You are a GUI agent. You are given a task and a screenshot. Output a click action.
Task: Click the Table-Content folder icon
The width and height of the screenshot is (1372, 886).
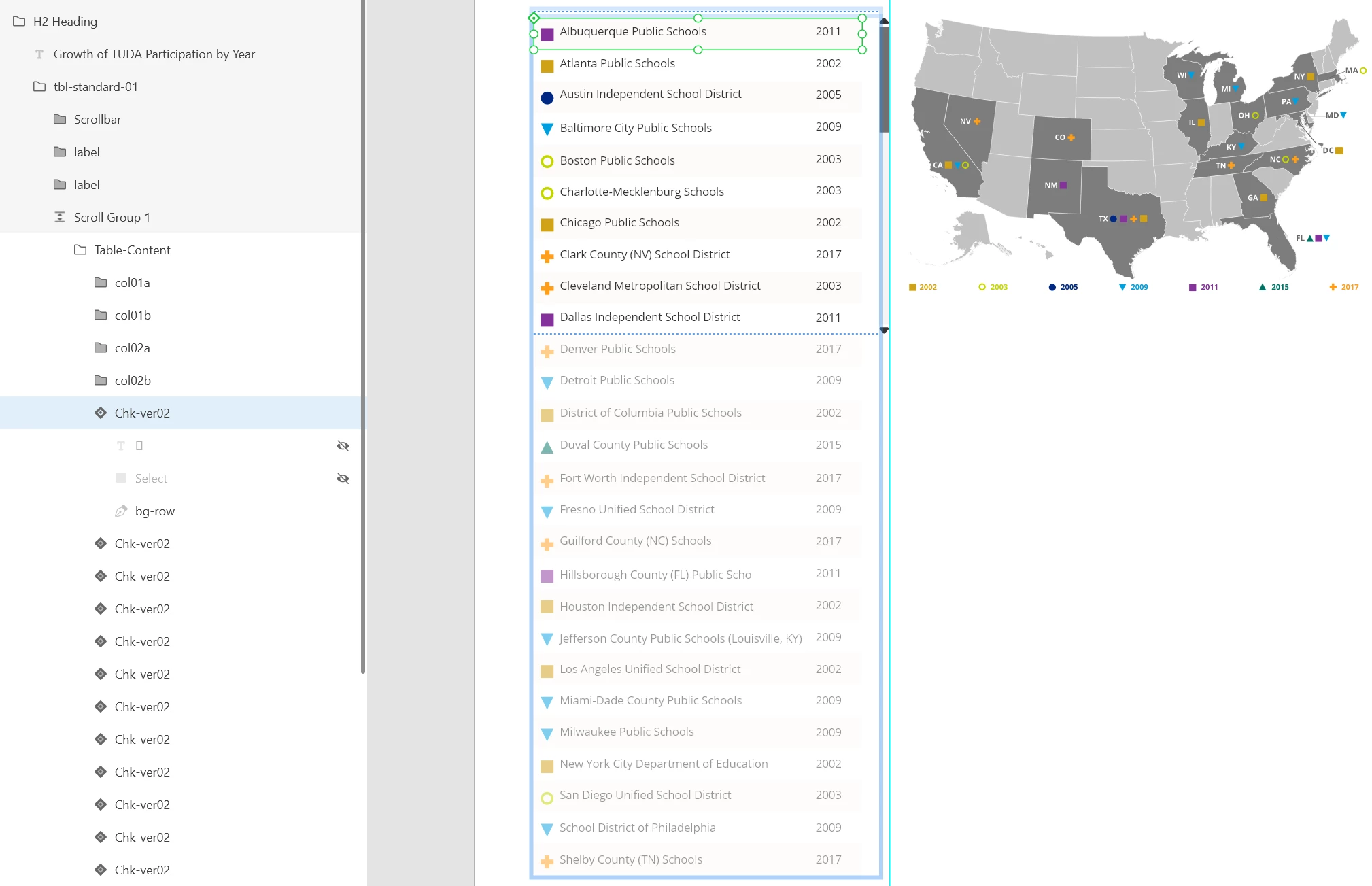tap(80, 250)
